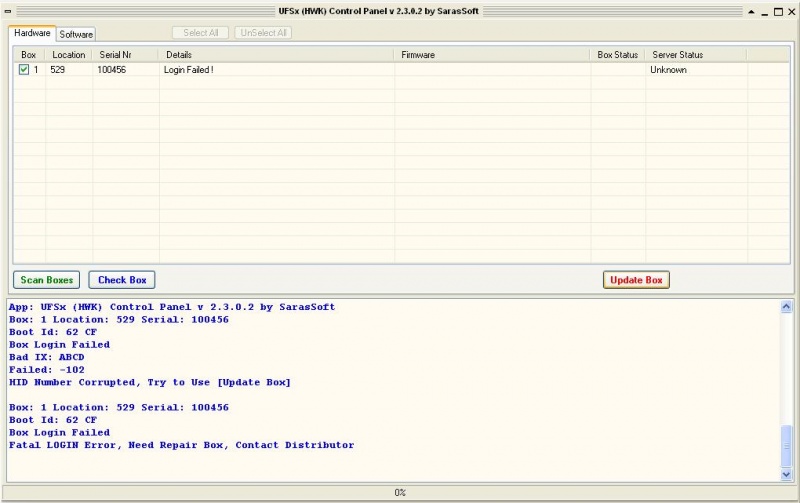The image size is (800, 503).
Task: Click the first 'Boot Id: 62 CF' log line
Action: (53, 332)
